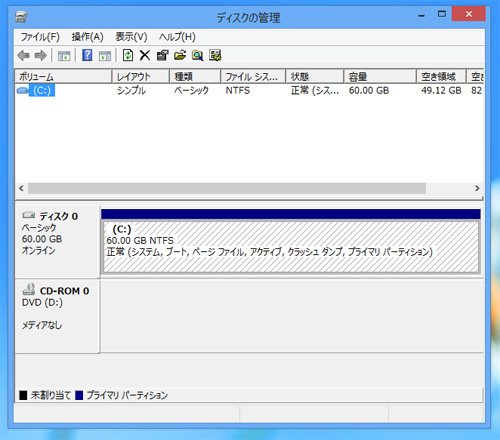Click the Forward arrow toolbar icon
500x440 pixels.
pos(41,55)
